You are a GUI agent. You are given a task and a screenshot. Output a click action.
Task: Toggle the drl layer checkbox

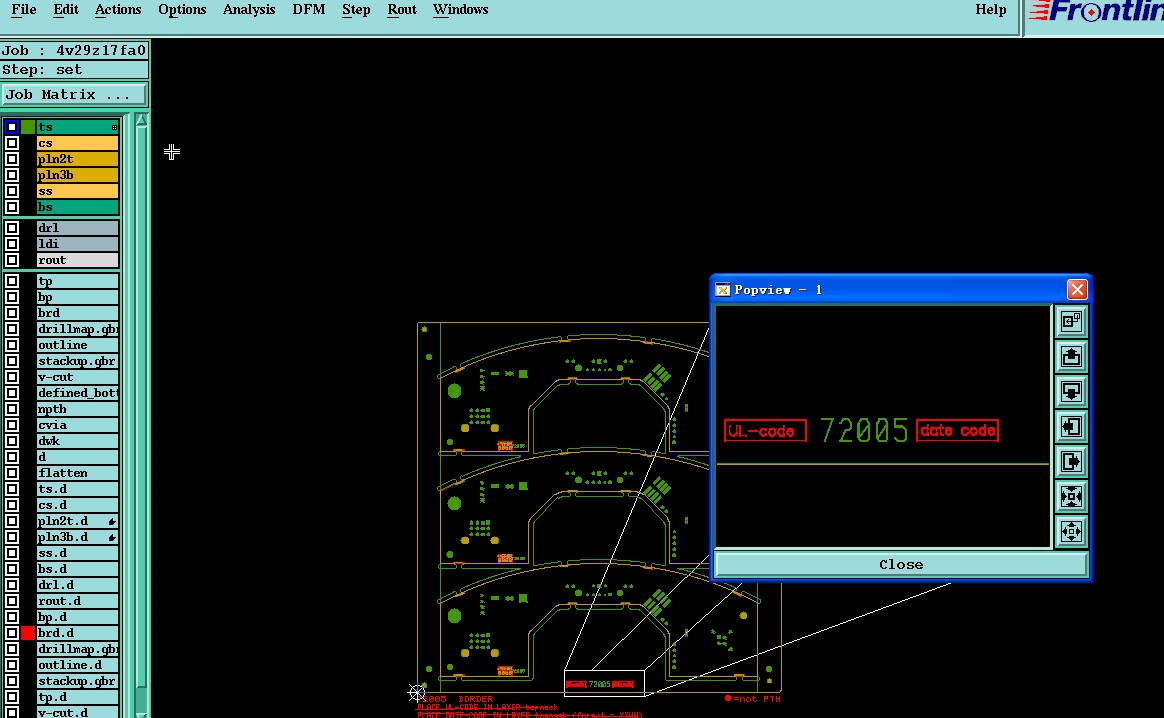(12, 228)
